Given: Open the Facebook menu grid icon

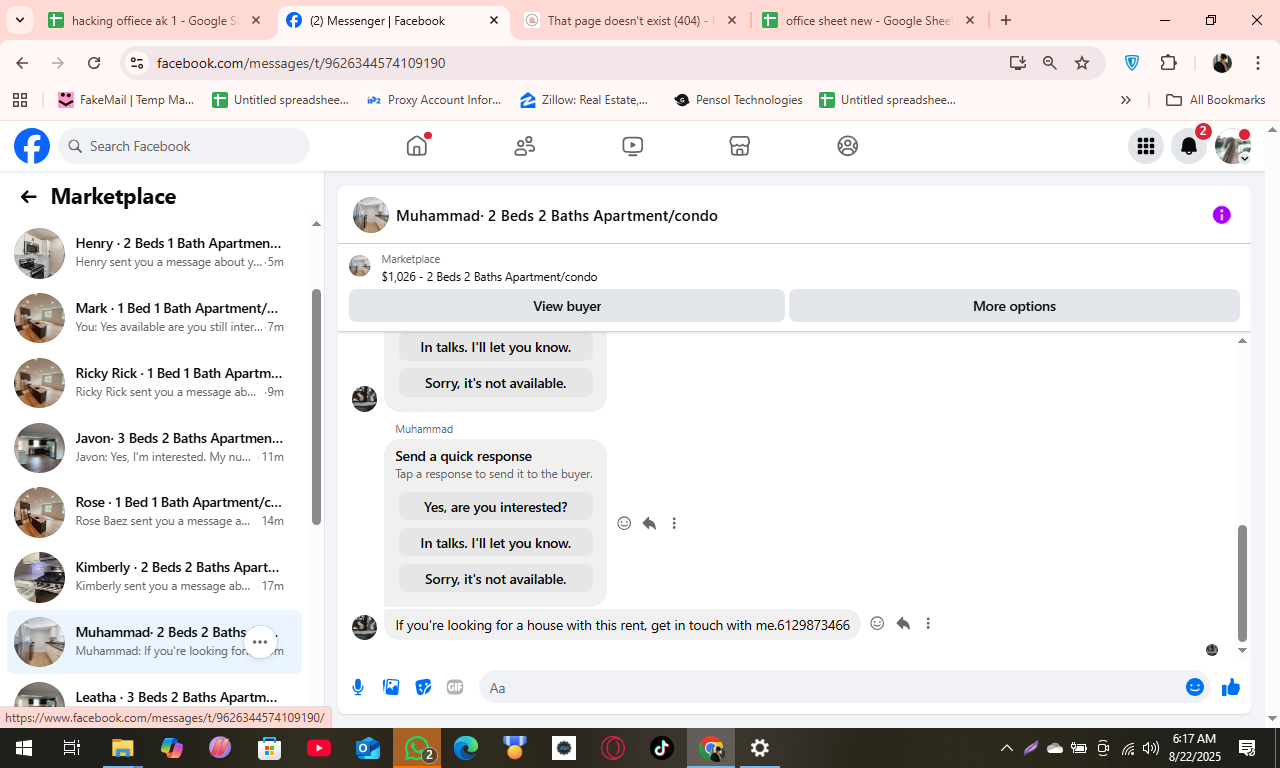Looking at the screenshot, I should click(1145, 146).
